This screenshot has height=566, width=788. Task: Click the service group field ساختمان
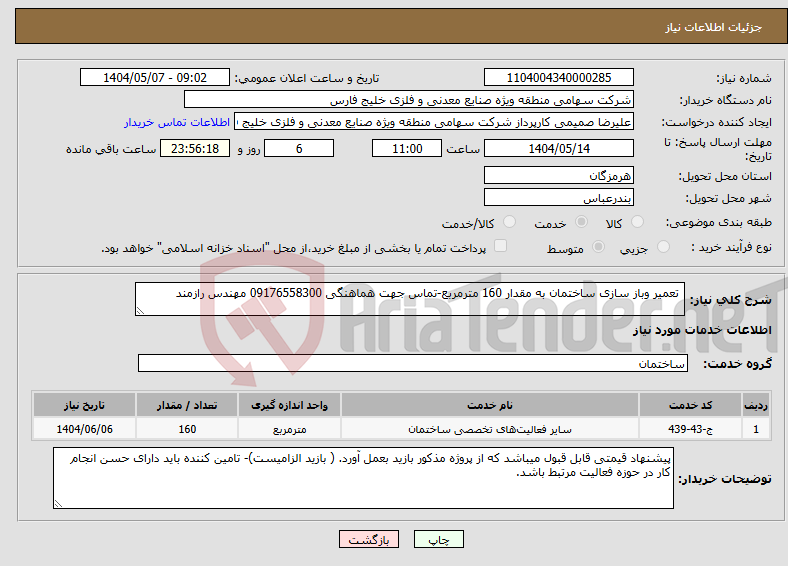coord(413,363)
